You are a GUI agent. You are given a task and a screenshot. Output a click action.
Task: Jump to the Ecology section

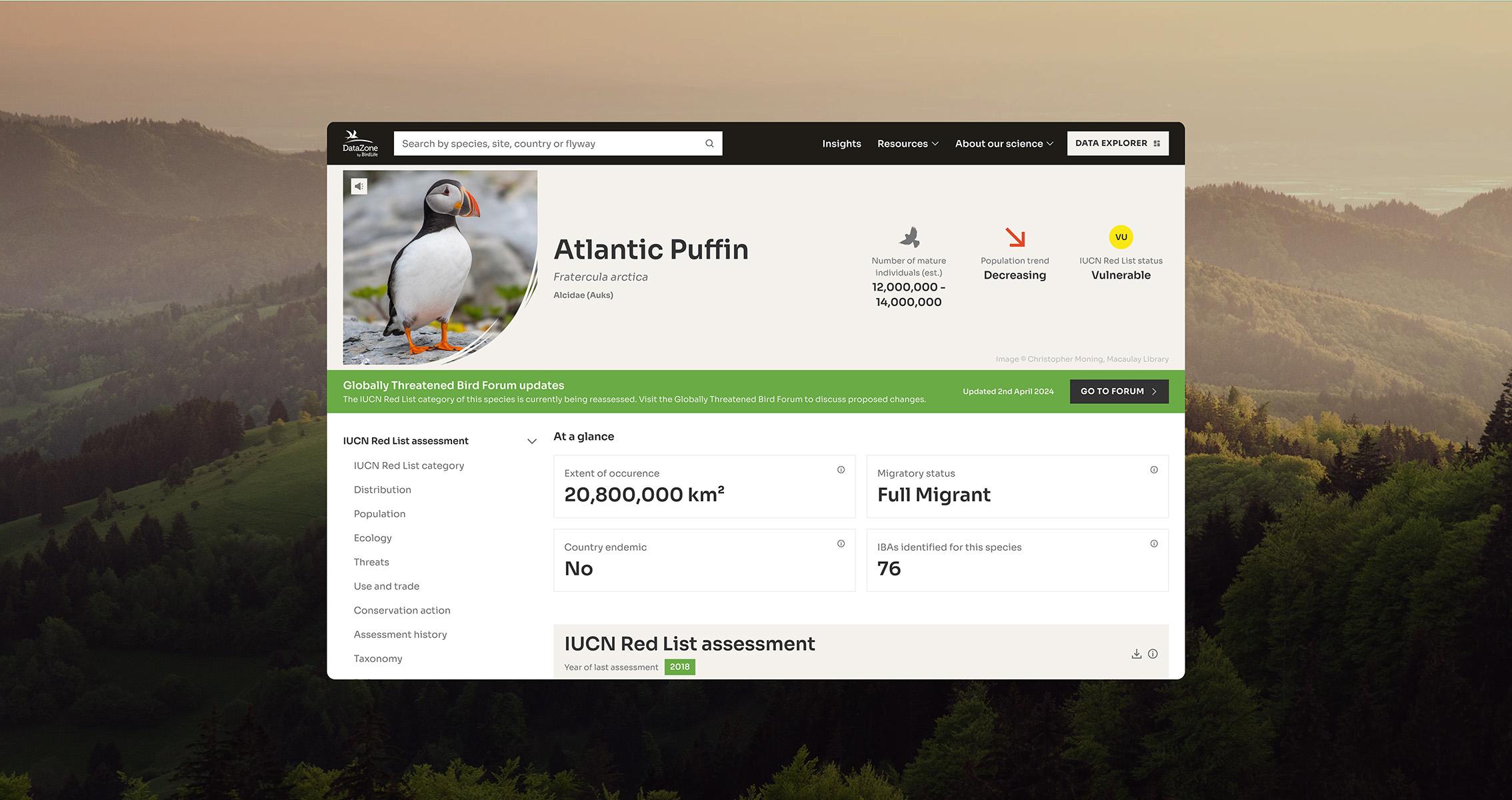click(373, 537)
